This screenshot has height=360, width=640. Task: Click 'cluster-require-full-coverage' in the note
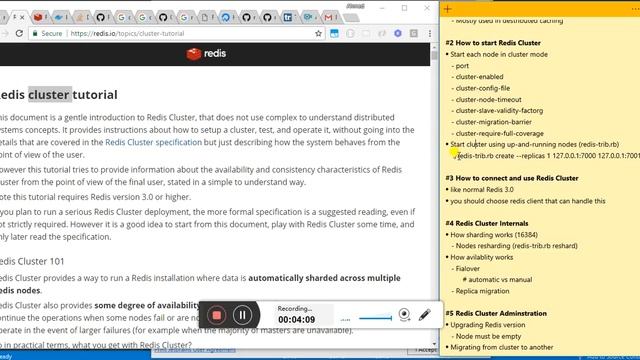click(500, 133)
